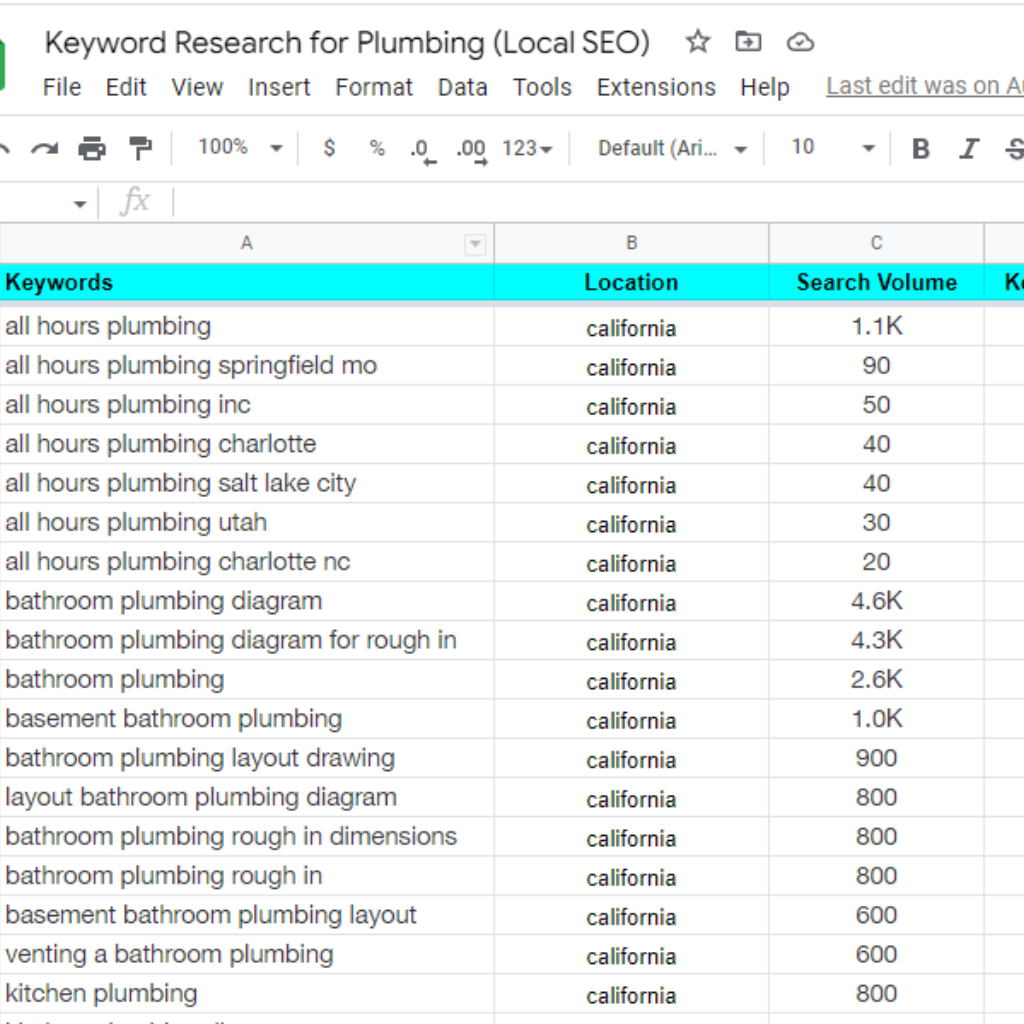
Task: Select cell 'layout bathroom plumbing diagram'
Action: 247,797
